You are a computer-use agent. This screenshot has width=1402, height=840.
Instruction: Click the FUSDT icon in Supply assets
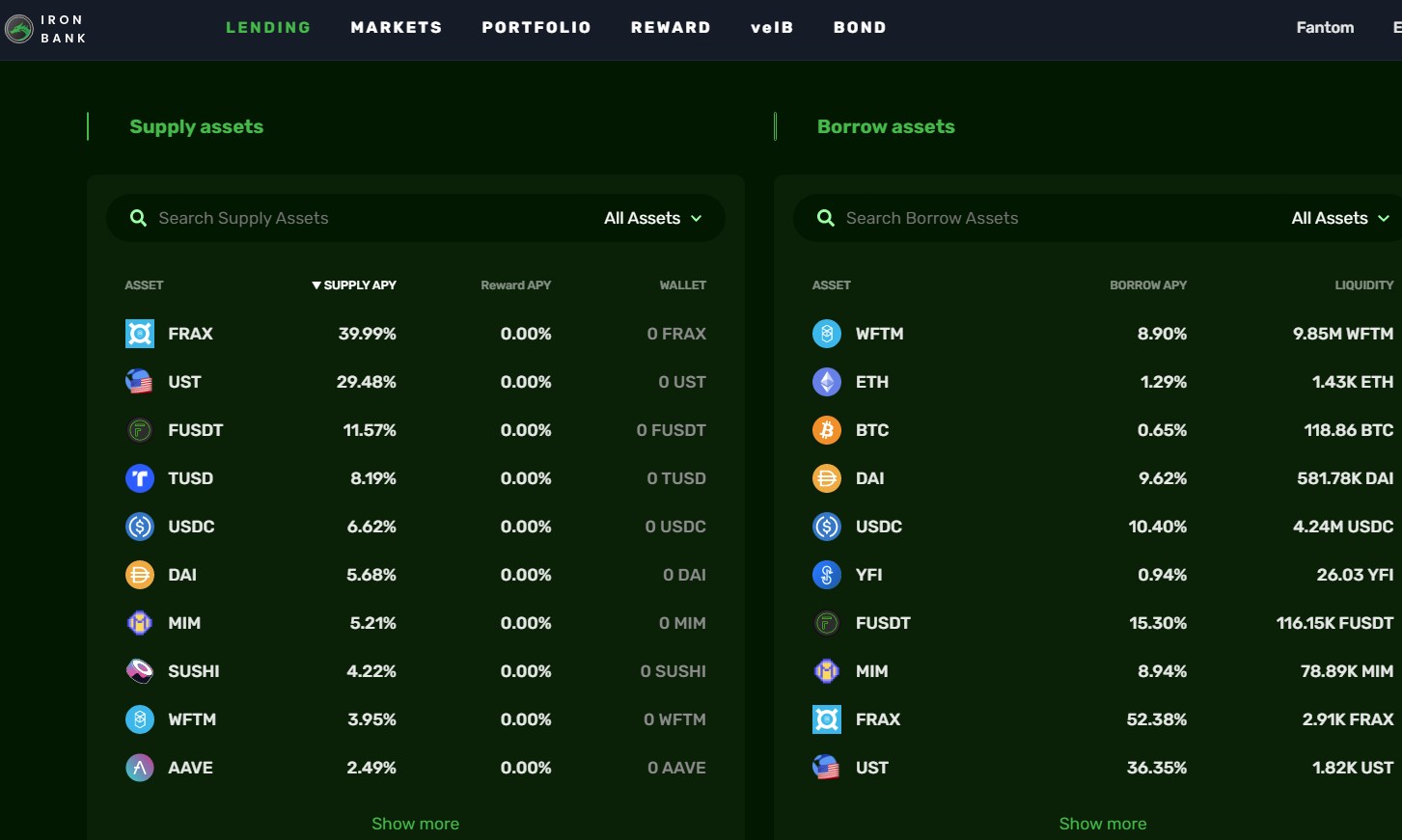click(x=140, y=430)
